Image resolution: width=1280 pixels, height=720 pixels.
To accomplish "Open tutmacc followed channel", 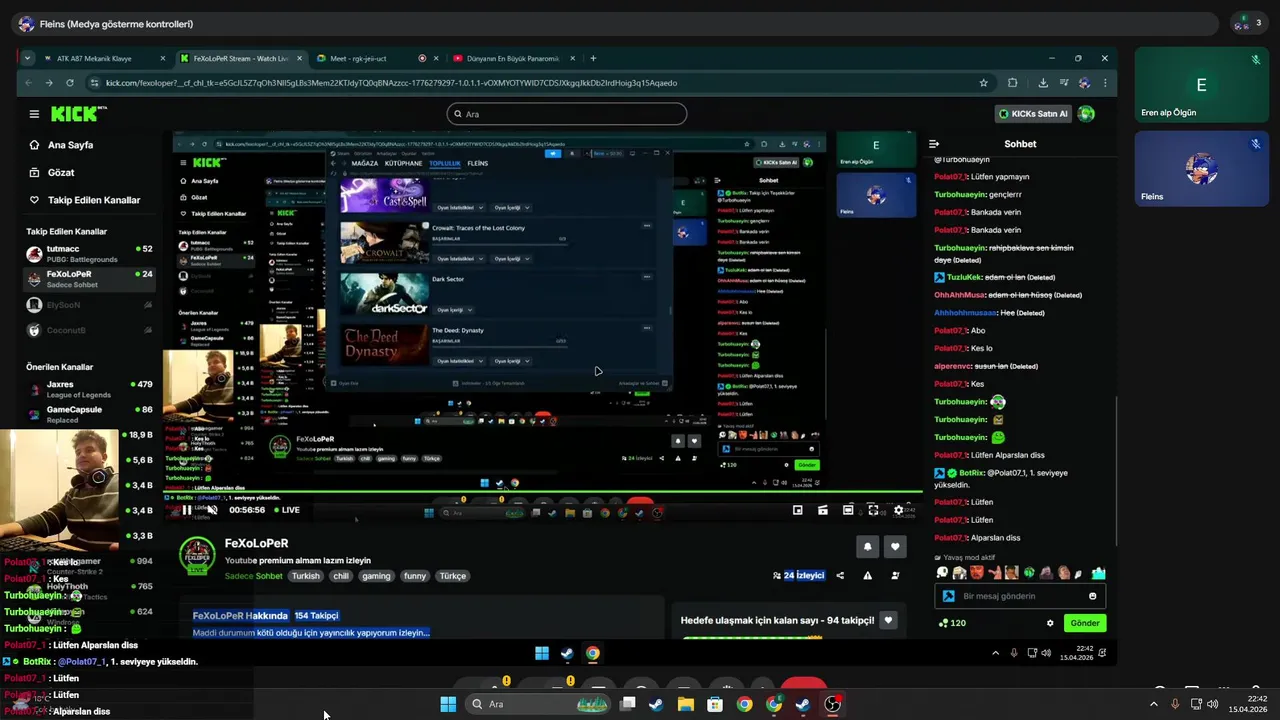I will click(90, 253).
